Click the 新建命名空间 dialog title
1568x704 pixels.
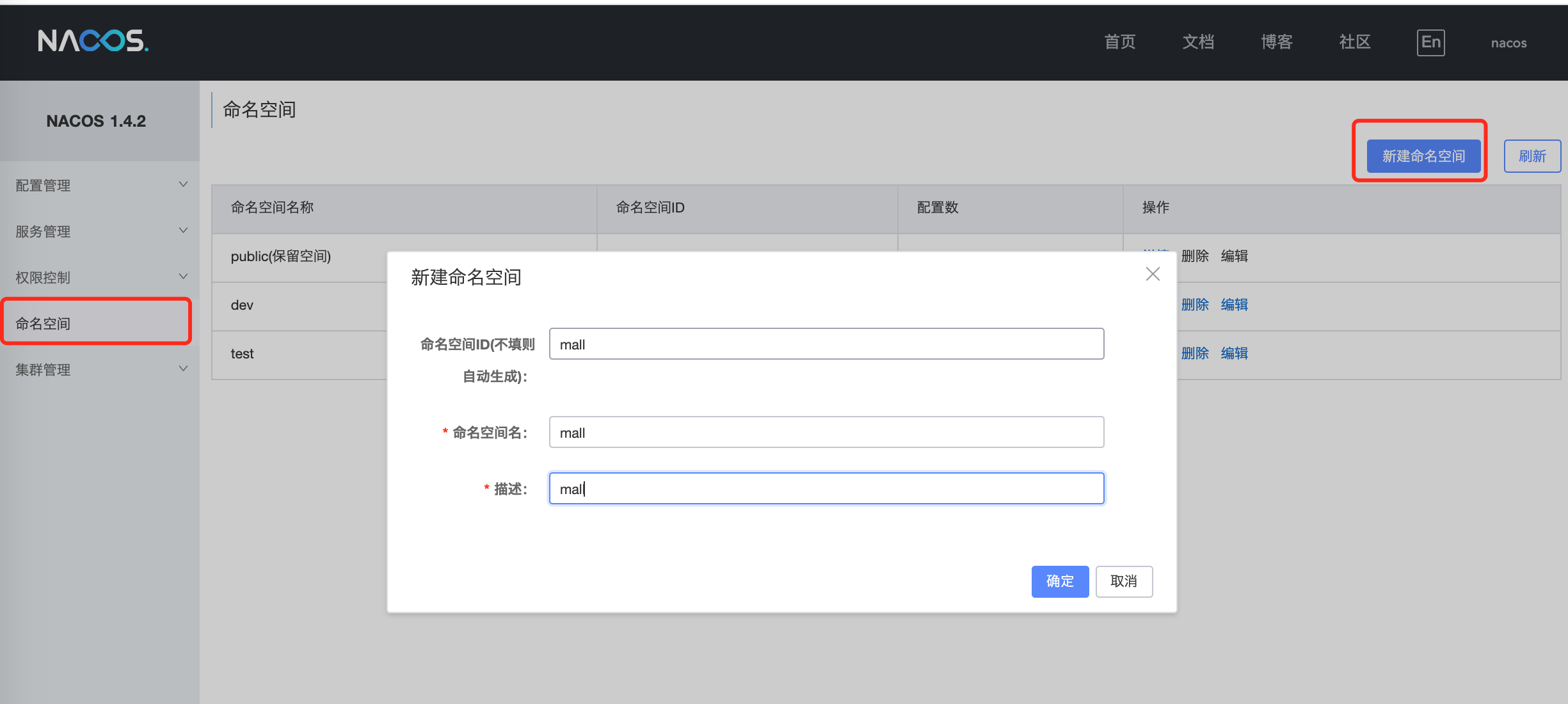click(x=466, y=278)
